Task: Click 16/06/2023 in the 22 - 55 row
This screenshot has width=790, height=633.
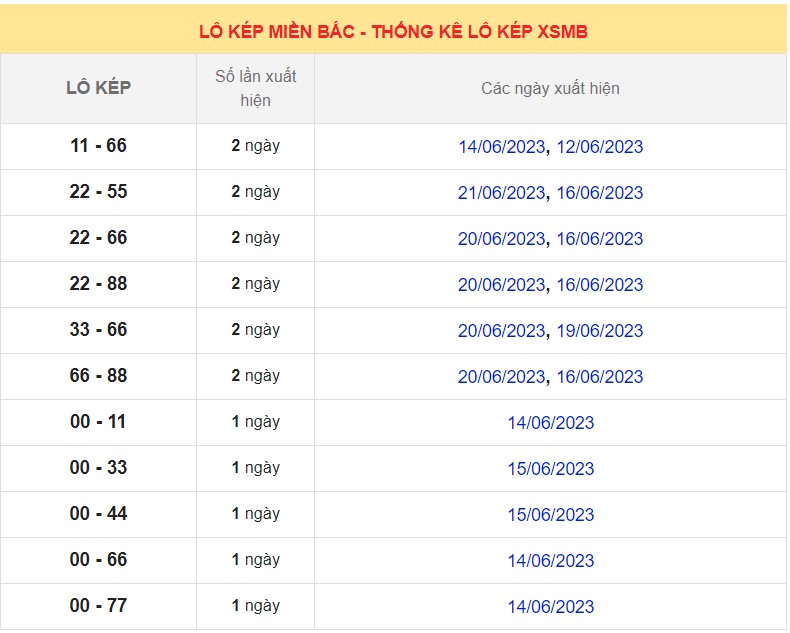Action: tap(599, 193)
